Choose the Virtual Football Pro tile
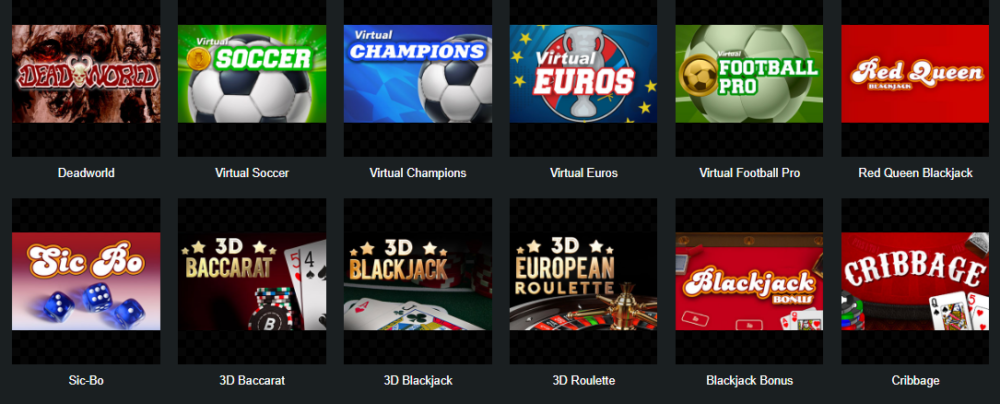The width and height of the screenshot is (1000, 404). [x=749, y=74]
